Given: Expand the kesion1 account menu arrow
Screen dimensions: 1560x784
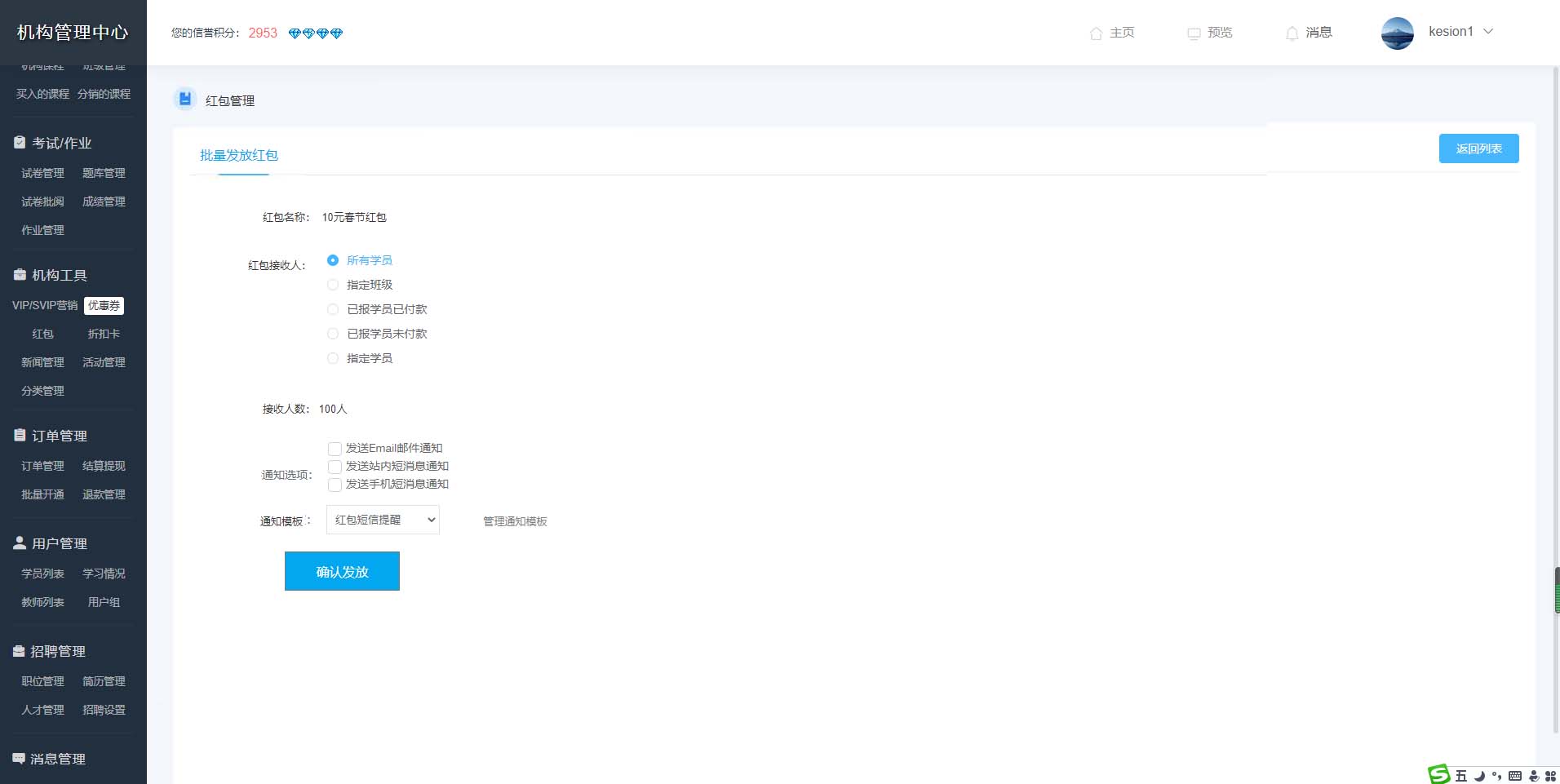Looking at the screenshot, I should (1488, 32).
